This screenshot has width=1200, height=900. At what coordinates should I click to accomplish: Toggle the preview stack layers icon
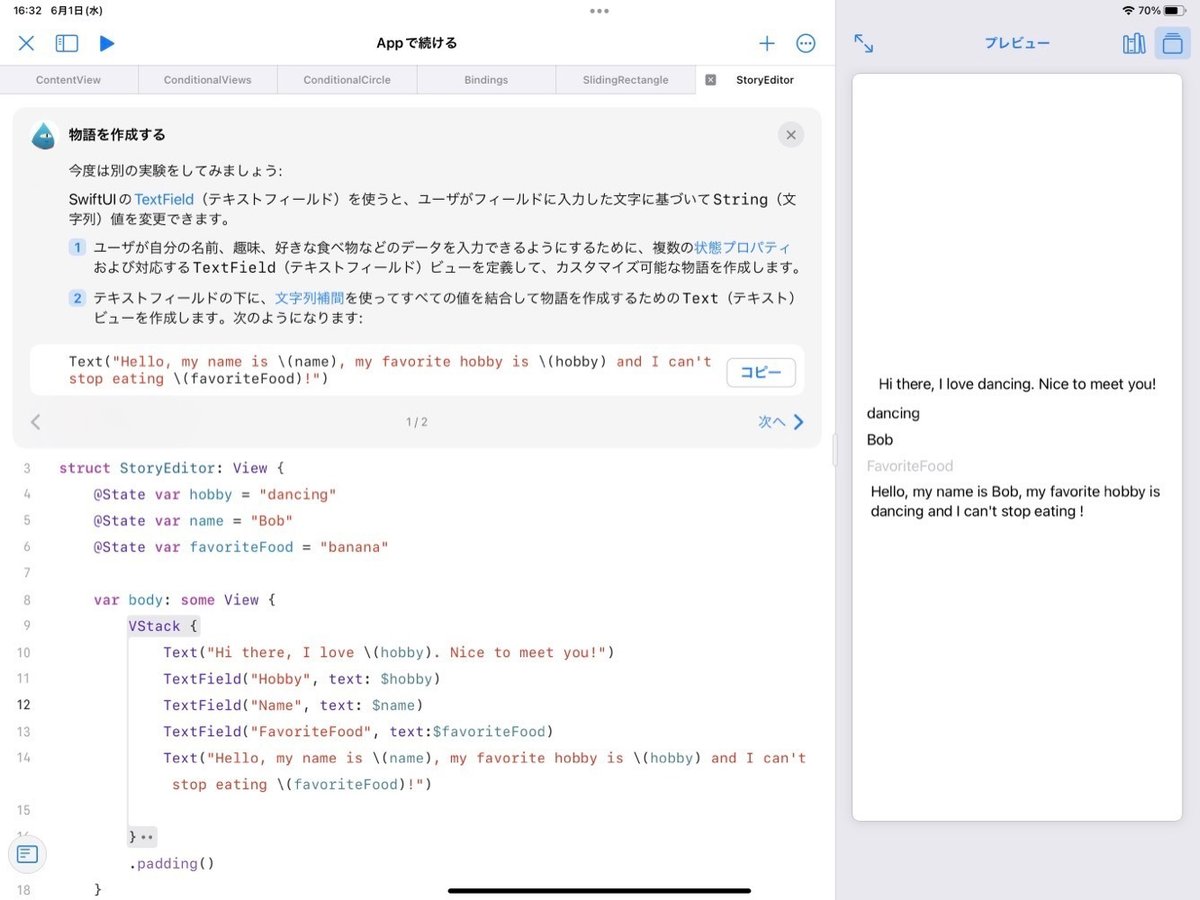[x=1172, y=43]
